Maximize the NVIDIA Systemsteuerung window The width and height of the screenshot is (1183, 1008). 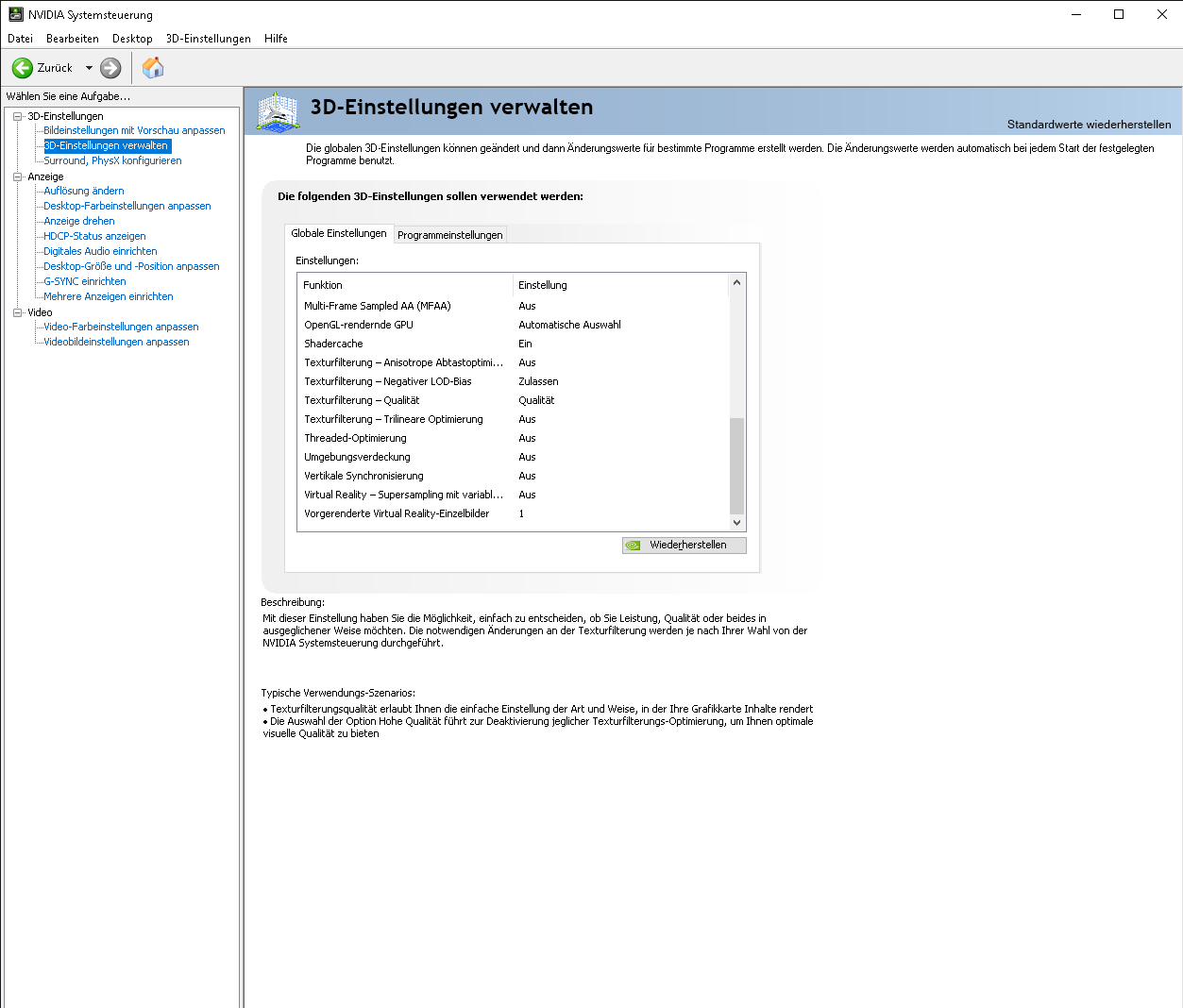(1119, 14)
